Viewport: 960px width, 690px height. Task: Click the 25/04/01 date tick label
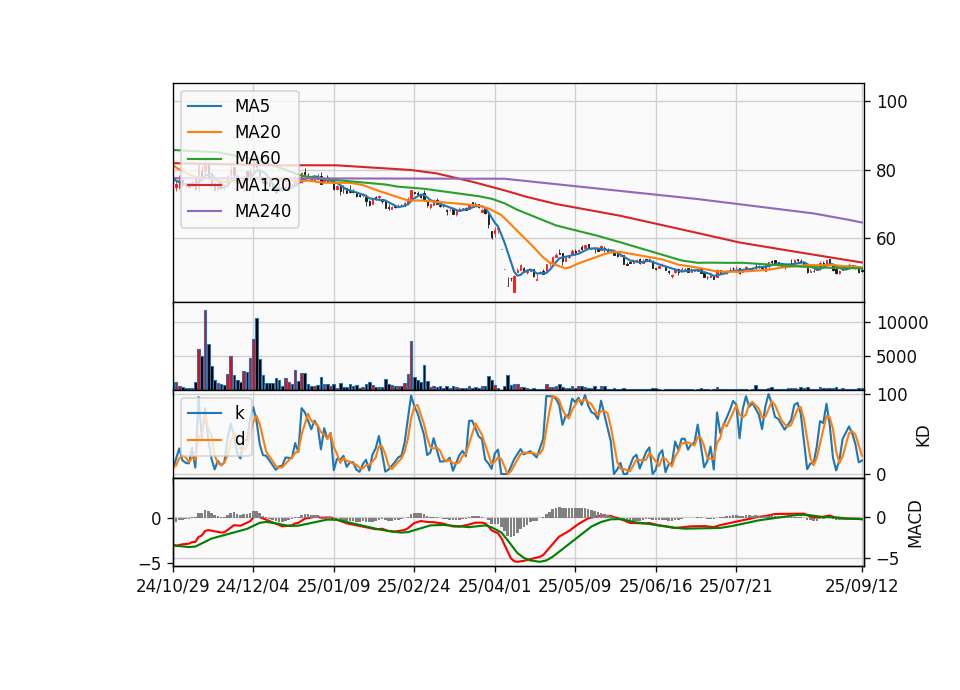click(x=495, y=586)
